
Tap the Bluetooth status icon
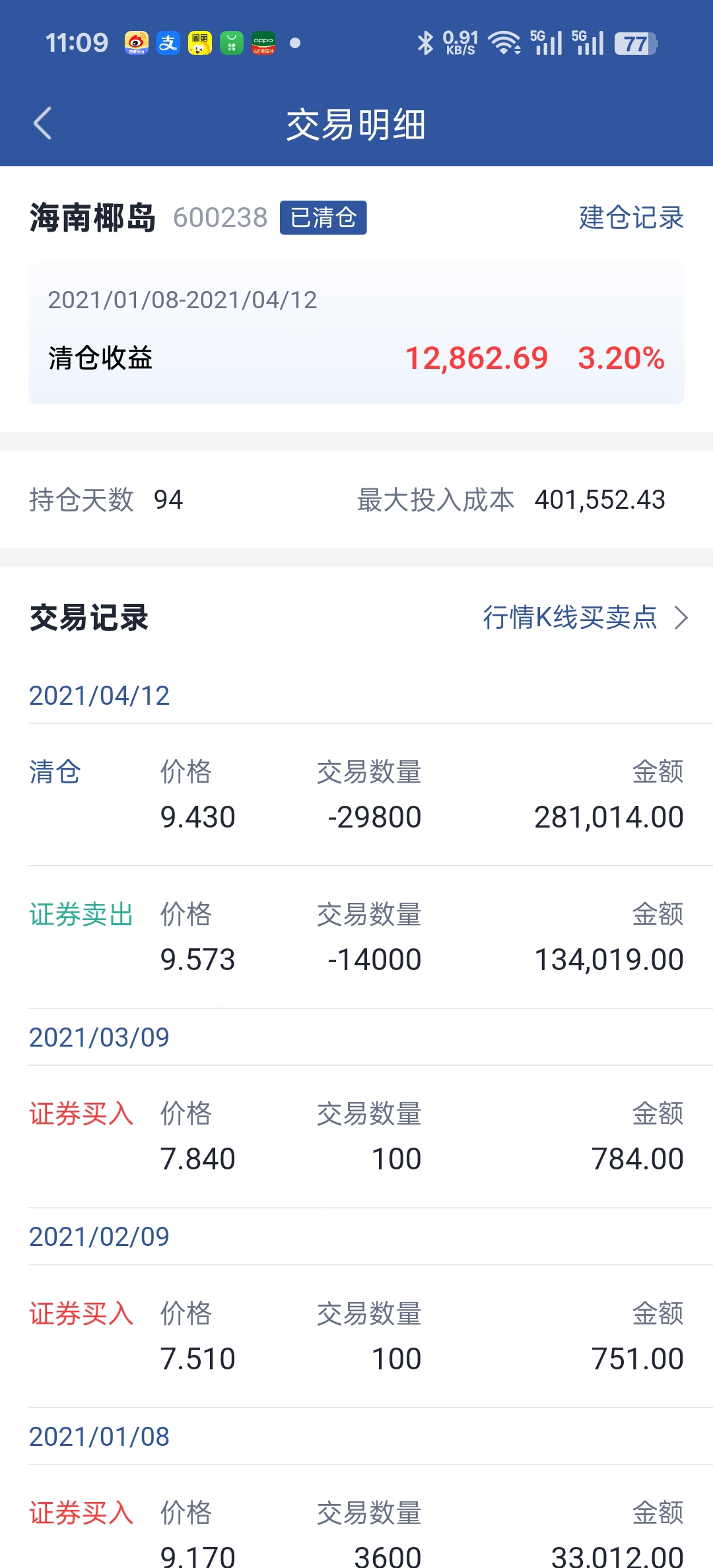(x=426, y=44)
